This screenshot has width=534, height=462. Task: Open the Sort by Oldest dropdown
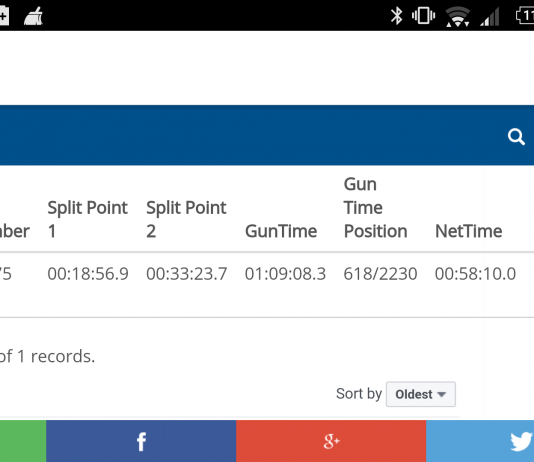pyautogui.click(x=421, y=394)
